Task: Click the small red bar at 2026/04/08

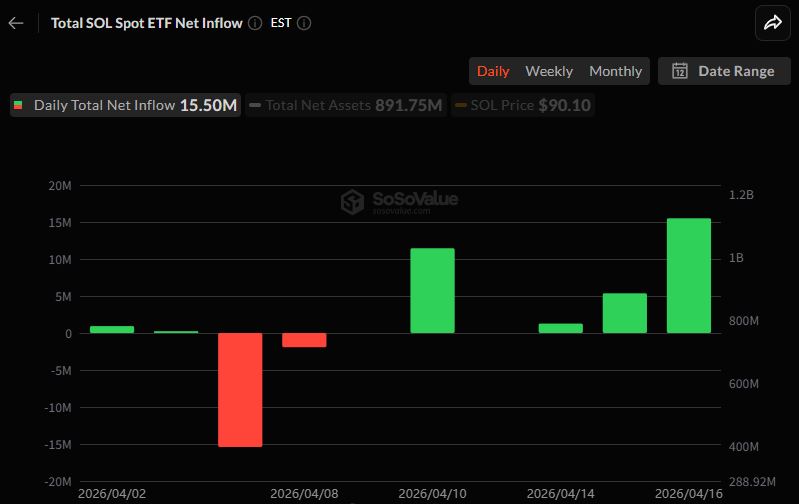Action: 304,340
